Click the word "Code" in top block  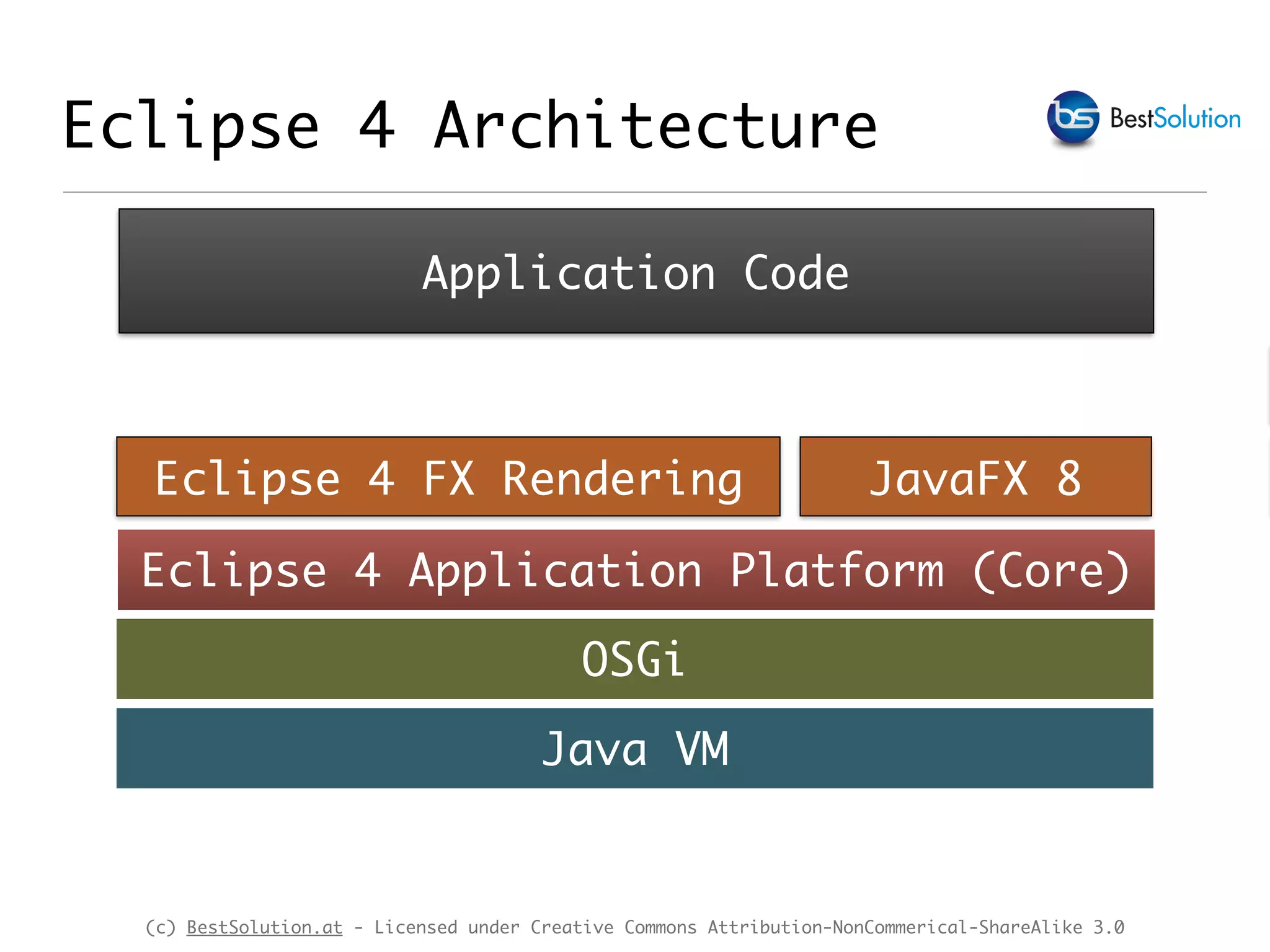tap(796, 273)
